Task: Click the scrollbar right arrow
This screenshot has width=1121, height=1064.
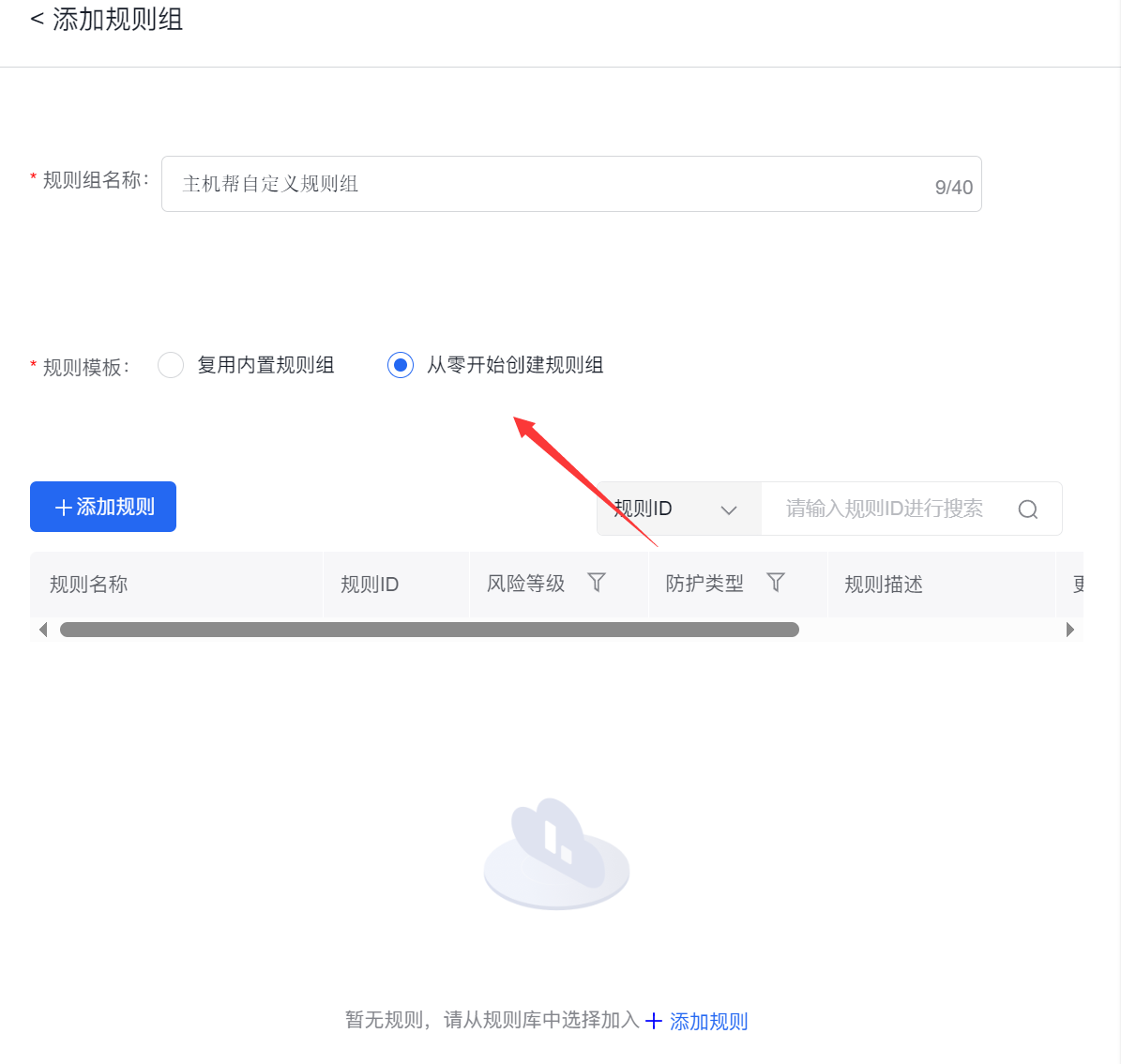Action: [1070, 630]
